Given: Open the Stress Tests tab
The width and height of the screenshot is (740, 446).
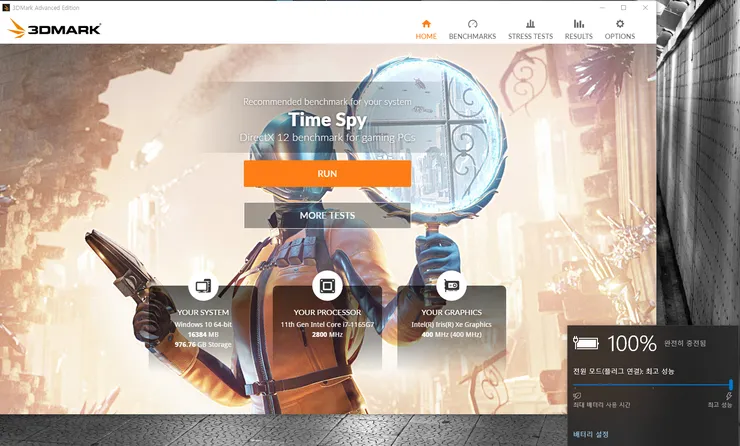Looking at the screenshot, I should (x=530, y=29).
